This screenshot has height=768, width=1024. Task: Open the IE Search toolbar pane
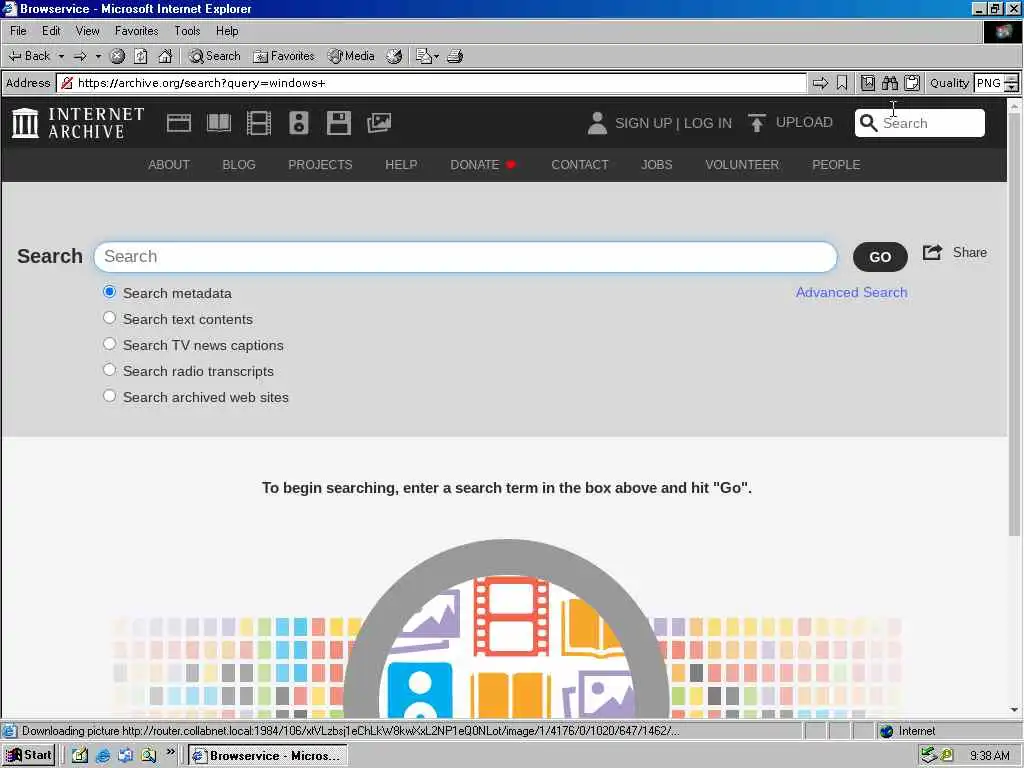point(215,56)
